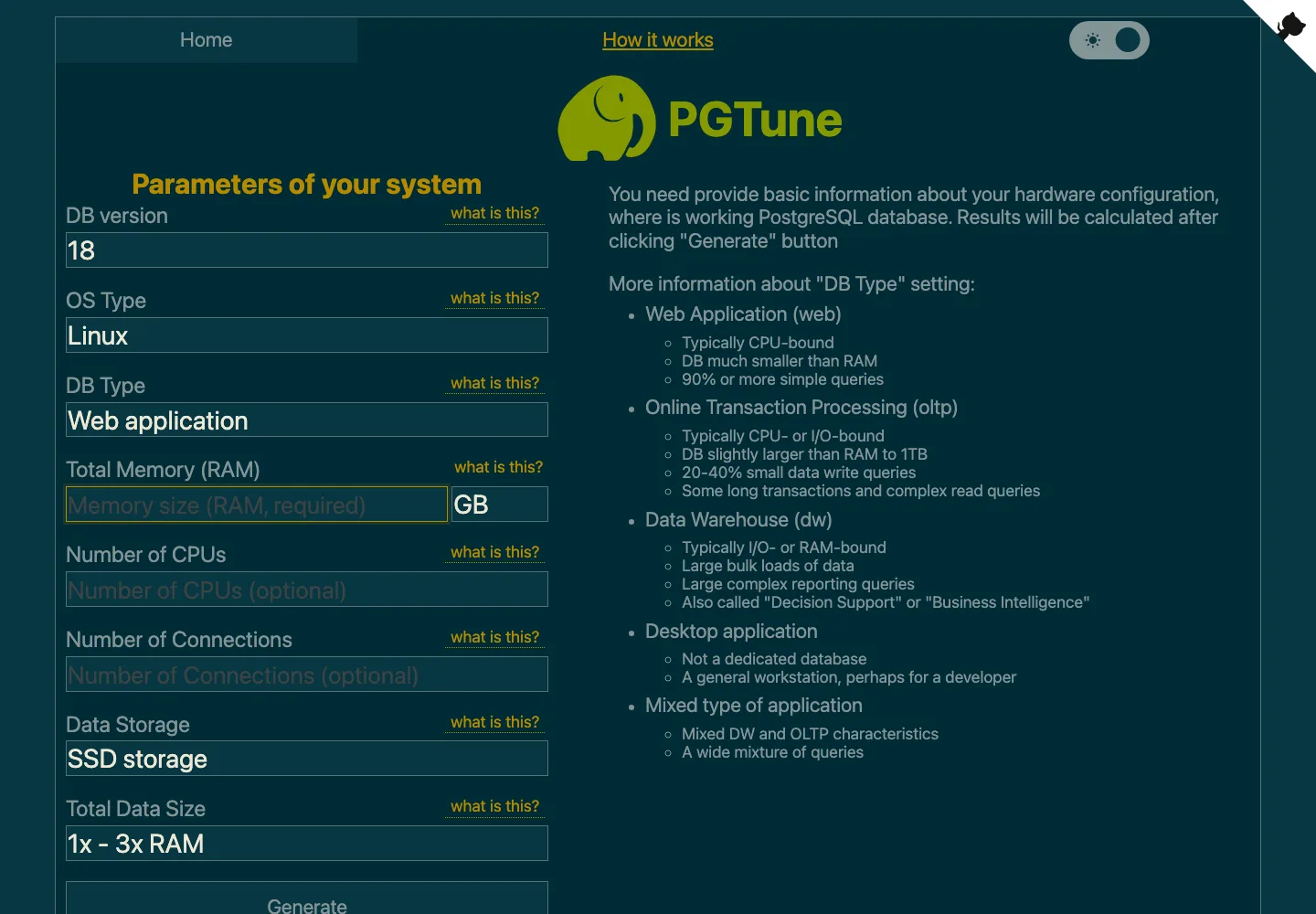Expand the OS Type dropdown showing Linux
This screenshot has width=1316, height=914.
coord(307,335)
